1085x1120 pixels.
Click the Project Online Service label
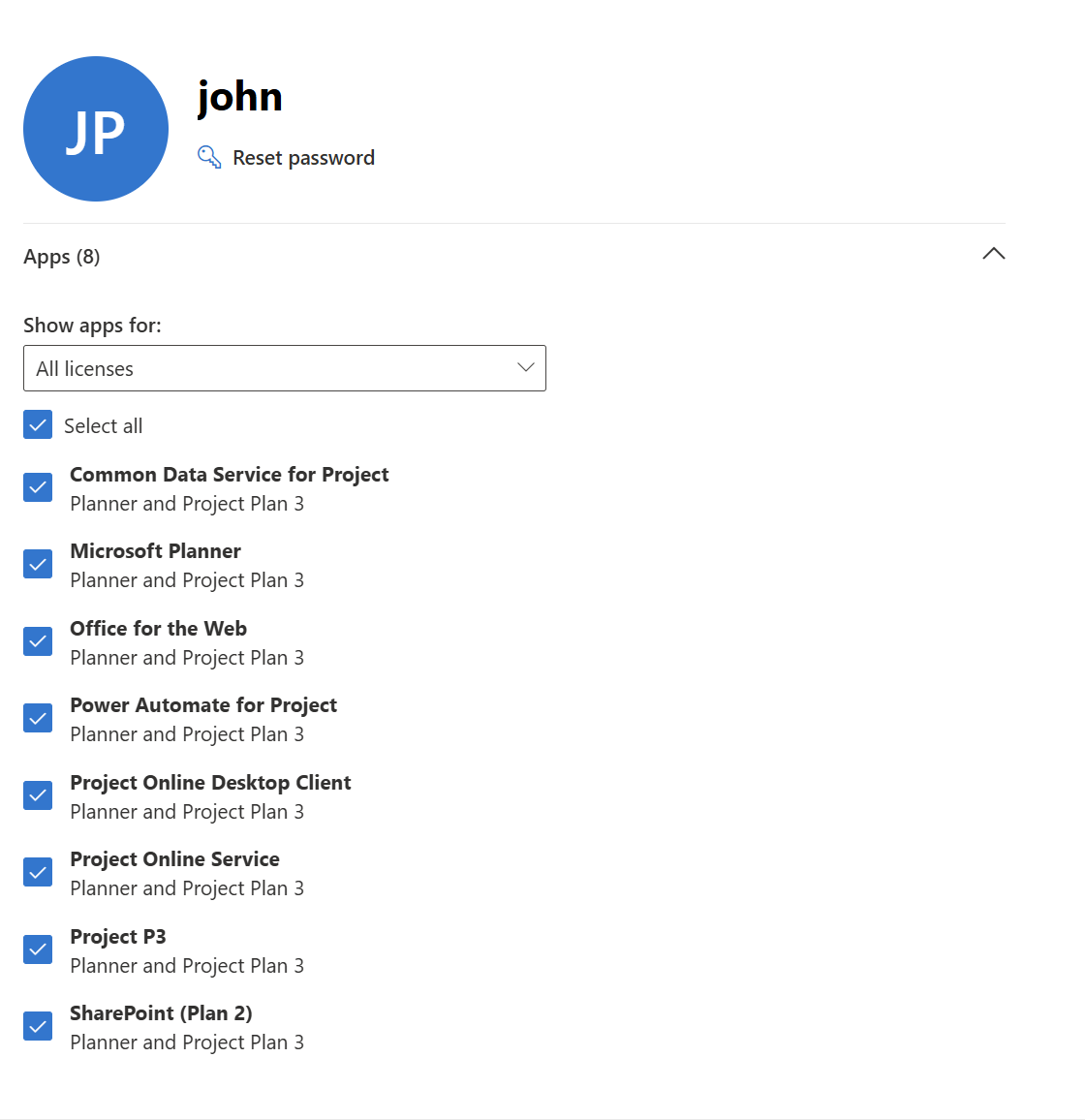(175, 859)
